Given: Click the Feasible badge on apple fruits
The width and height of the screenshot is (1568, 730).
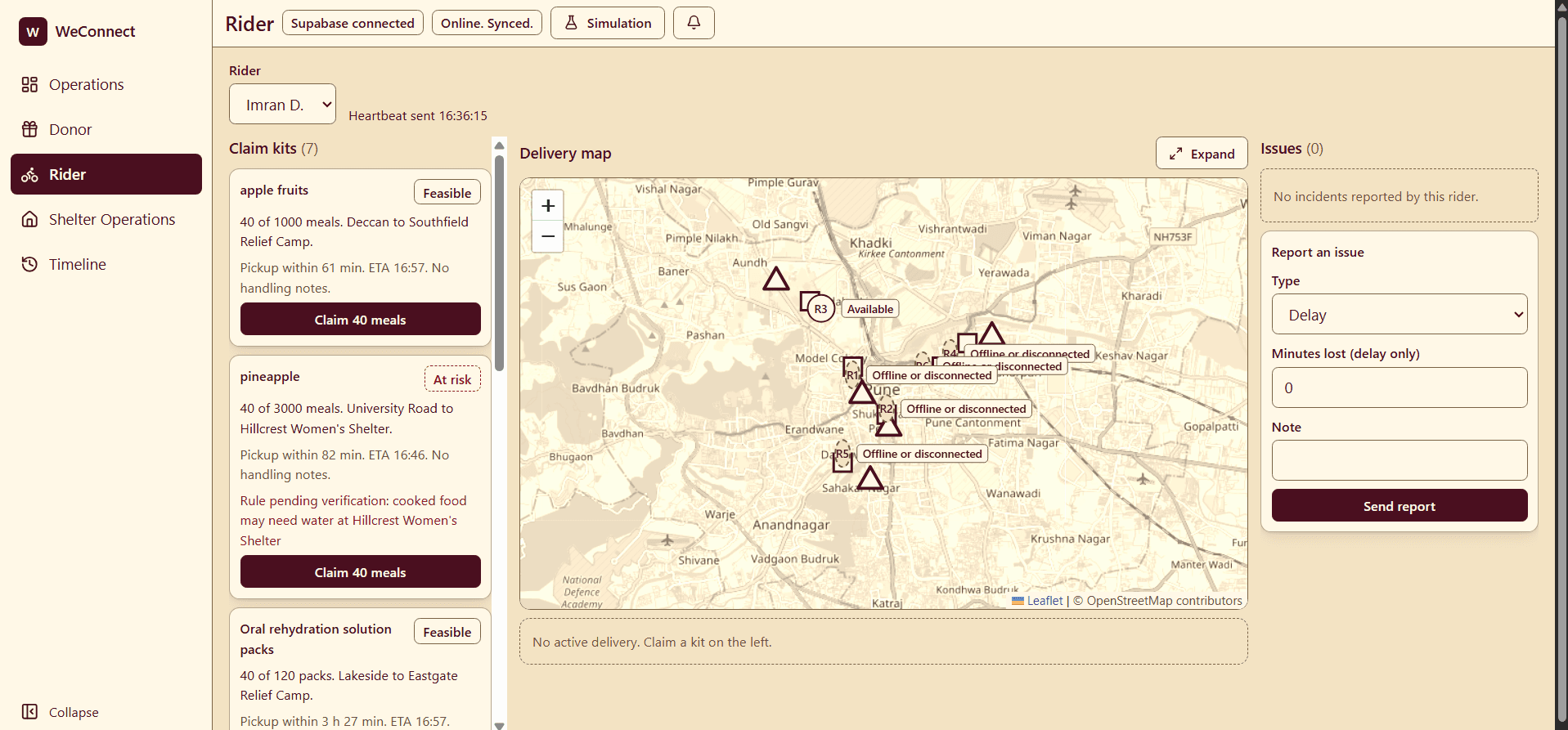Looking at the screenshot, I should pos(447,193).
